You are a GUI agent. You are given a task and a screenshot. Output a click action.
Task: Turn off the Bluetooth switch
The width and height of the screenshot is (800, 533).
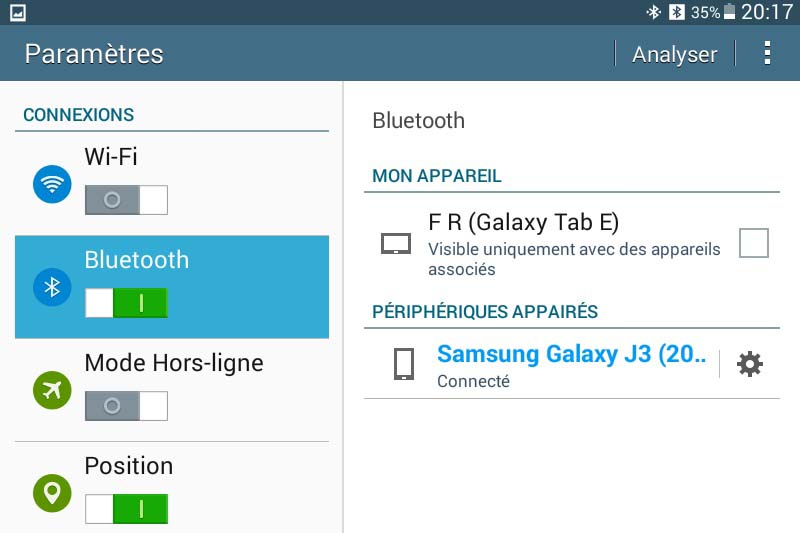(126, 303)
